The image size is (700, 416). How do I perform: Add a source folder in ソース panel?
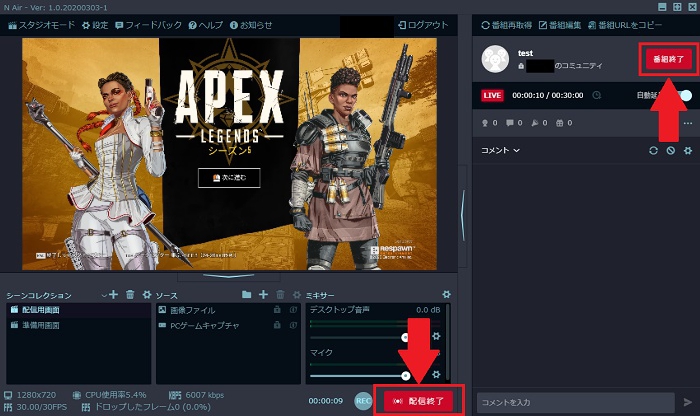point(246,295)
